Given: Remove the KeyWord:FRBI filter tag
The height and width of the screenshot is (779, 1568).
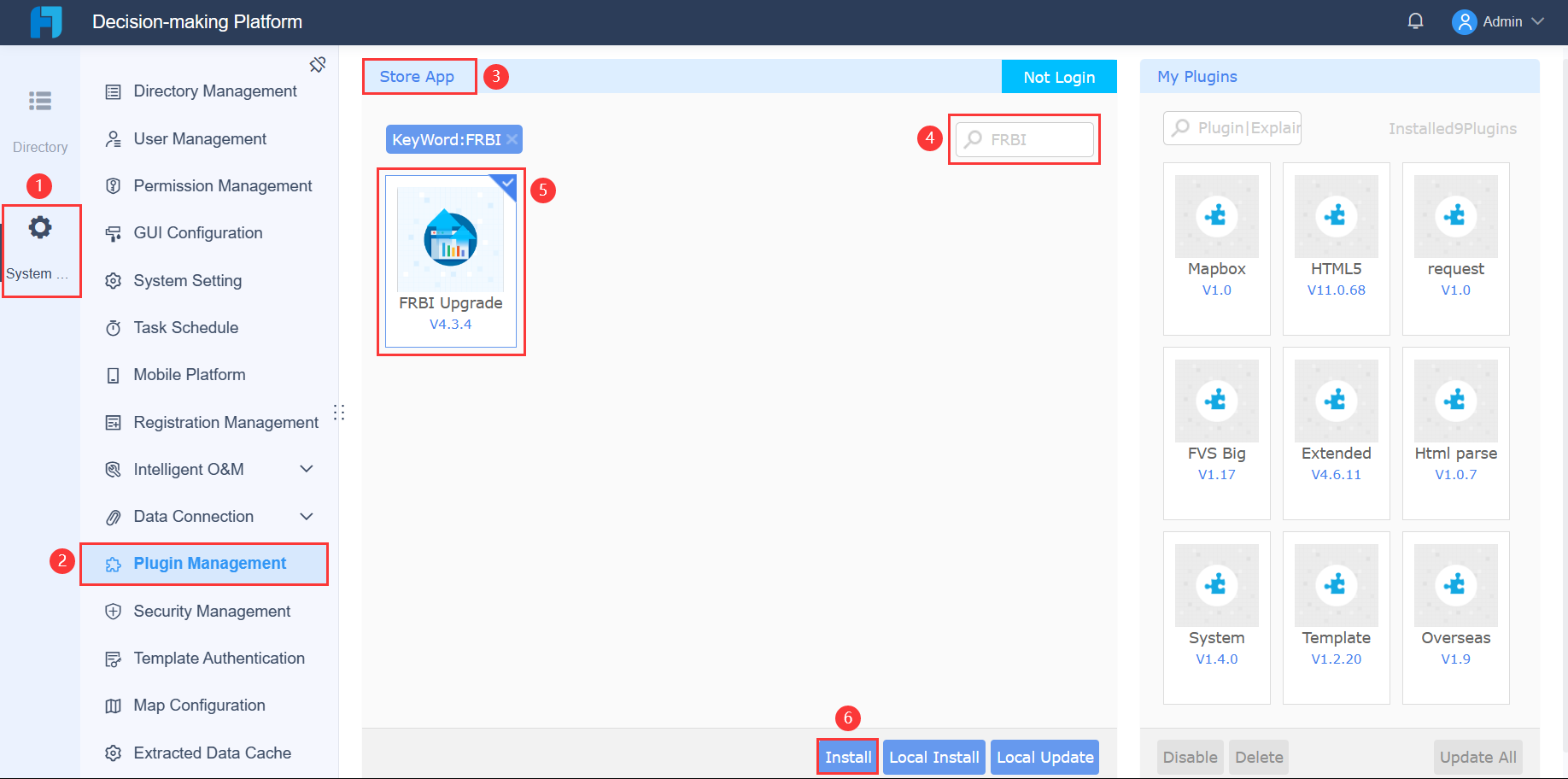Looking at the screenshot, I should click(x=512, y=138).
